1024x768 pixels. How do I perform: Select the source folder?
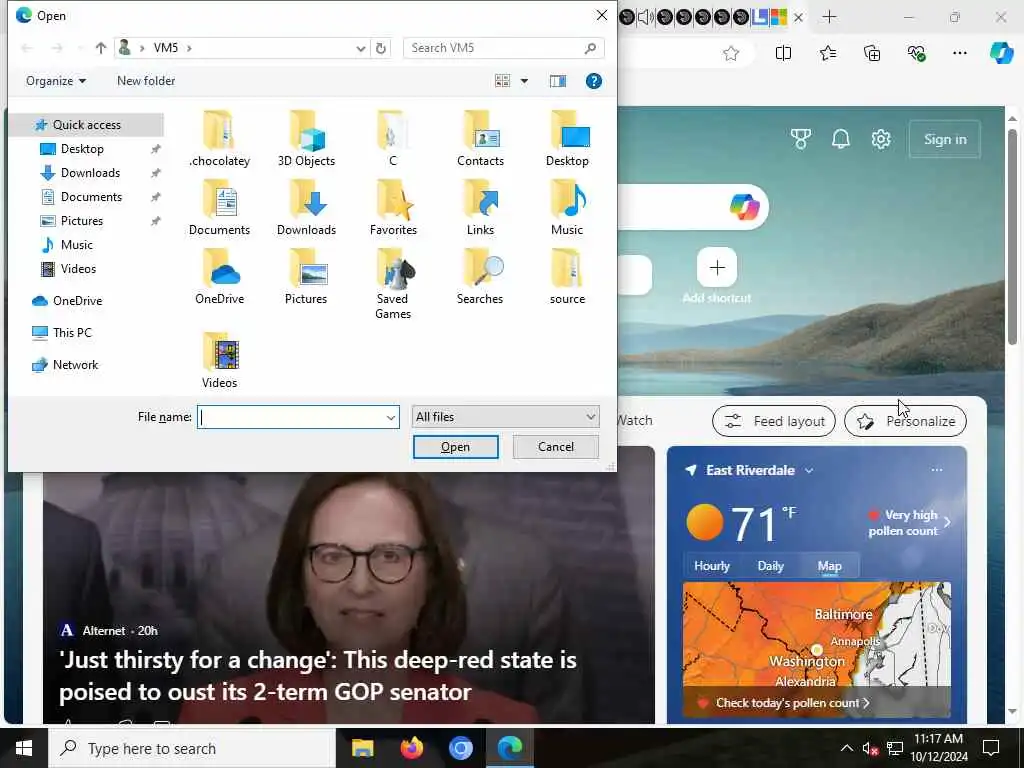click(567, 276)
